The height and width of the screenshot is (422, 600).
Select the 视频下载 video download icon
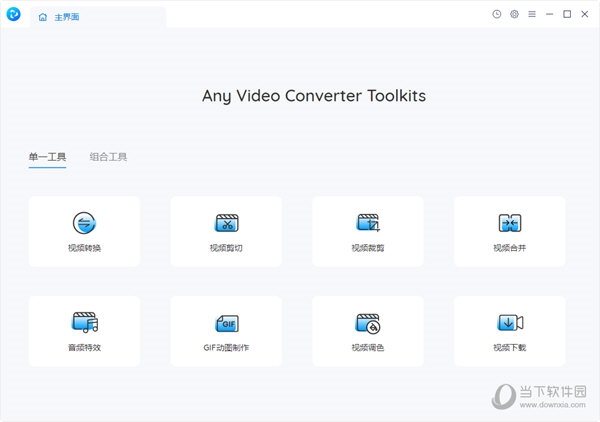pyautogui.click(x=510, y=323)
